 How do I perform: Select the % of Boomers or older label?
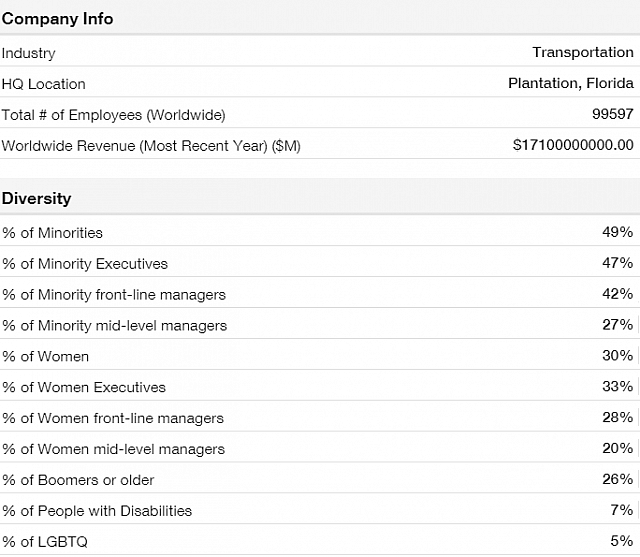(x=80, y=480)
